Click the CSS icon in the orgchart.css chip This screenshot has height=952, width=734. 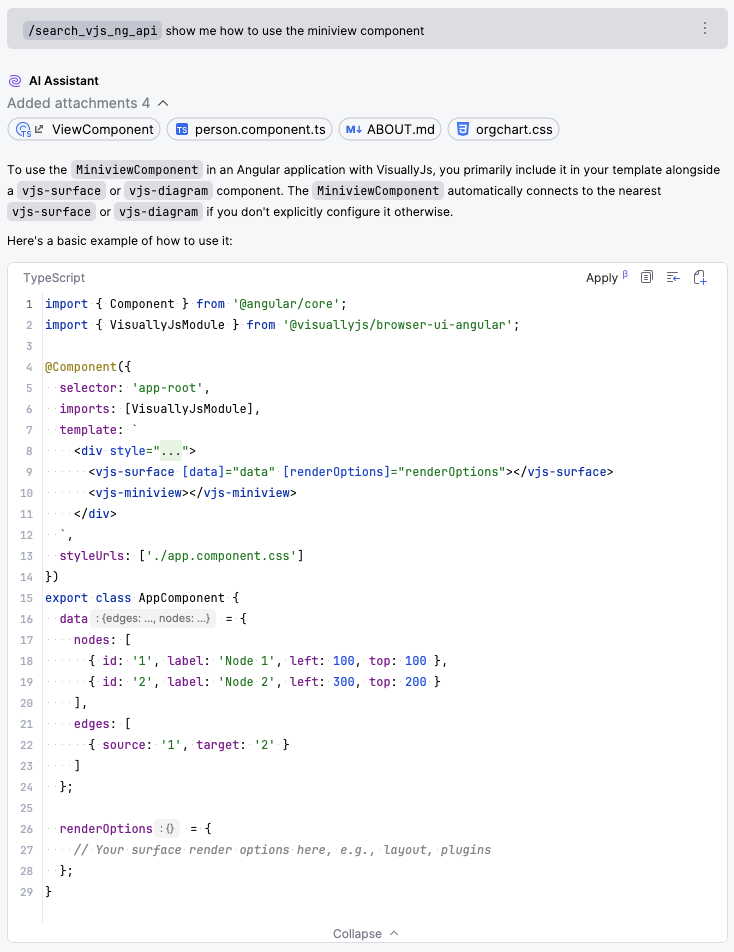pyautogui.click(x=463, y=129)
